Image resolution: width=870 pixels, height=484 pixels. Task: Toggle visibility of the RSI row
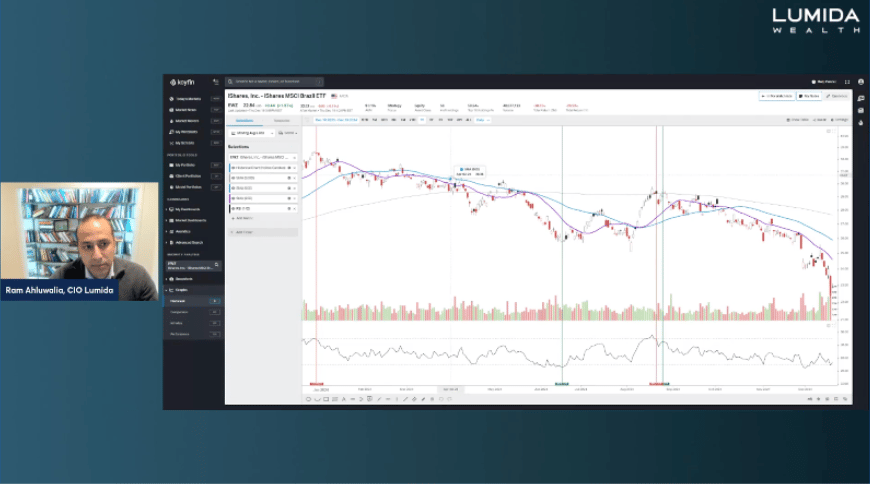coord(234,209)
